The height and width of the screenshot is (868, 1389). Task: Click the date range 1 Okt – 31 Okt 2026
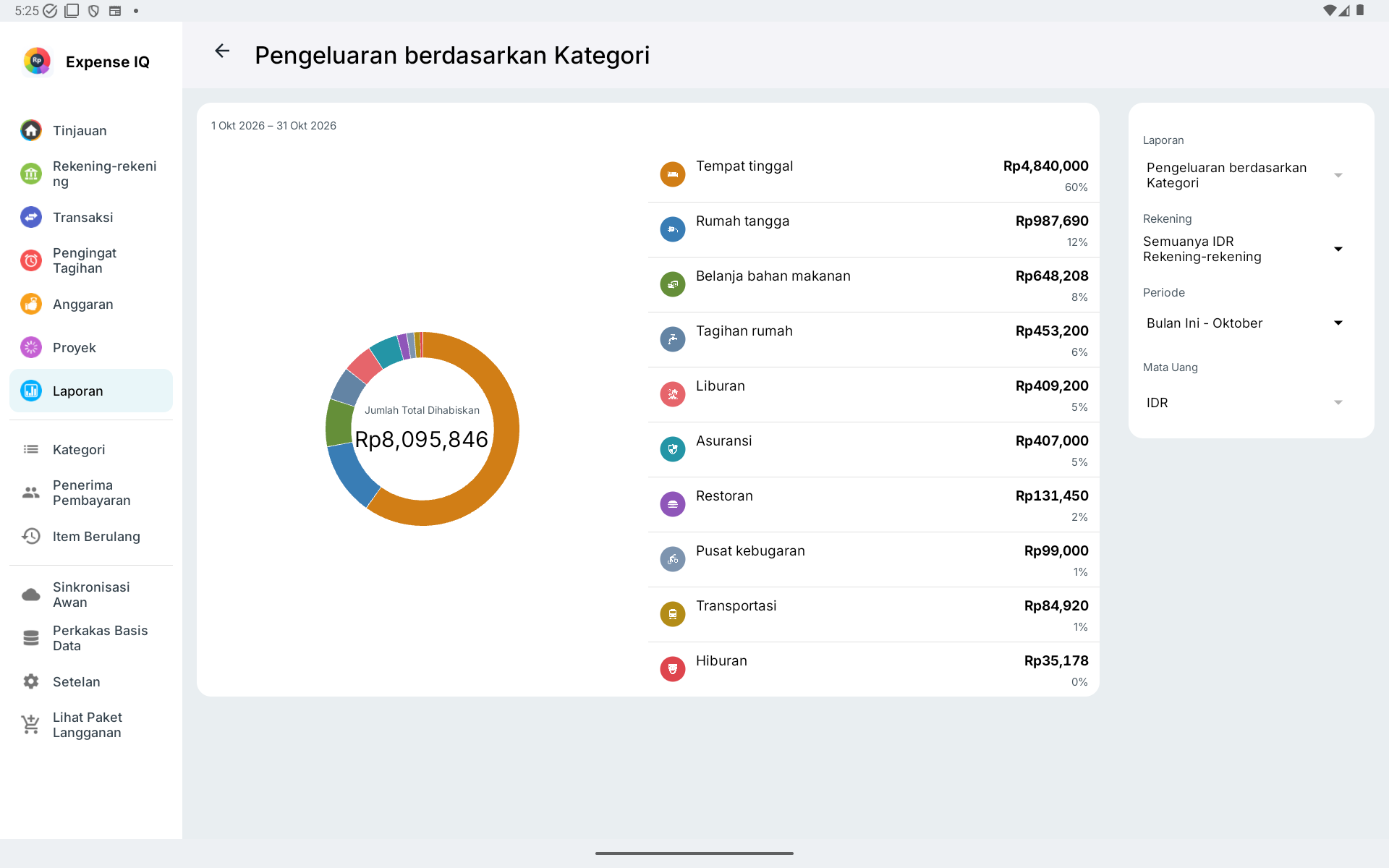click(273, 126)
